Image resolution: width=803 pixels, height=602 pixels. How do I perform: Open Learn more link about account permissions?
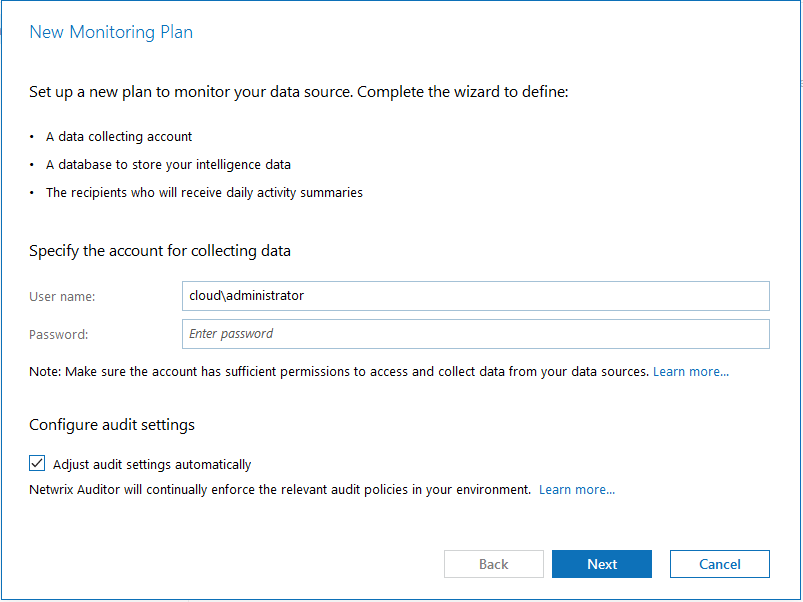coord(690,372)
